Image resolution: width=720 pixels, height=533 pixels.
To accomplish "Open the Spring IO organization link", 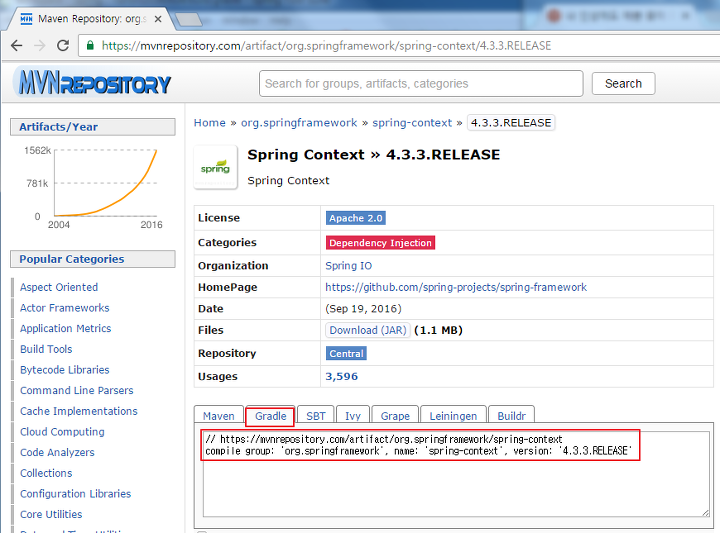I will pyautogui.click(x=349, y=266).
